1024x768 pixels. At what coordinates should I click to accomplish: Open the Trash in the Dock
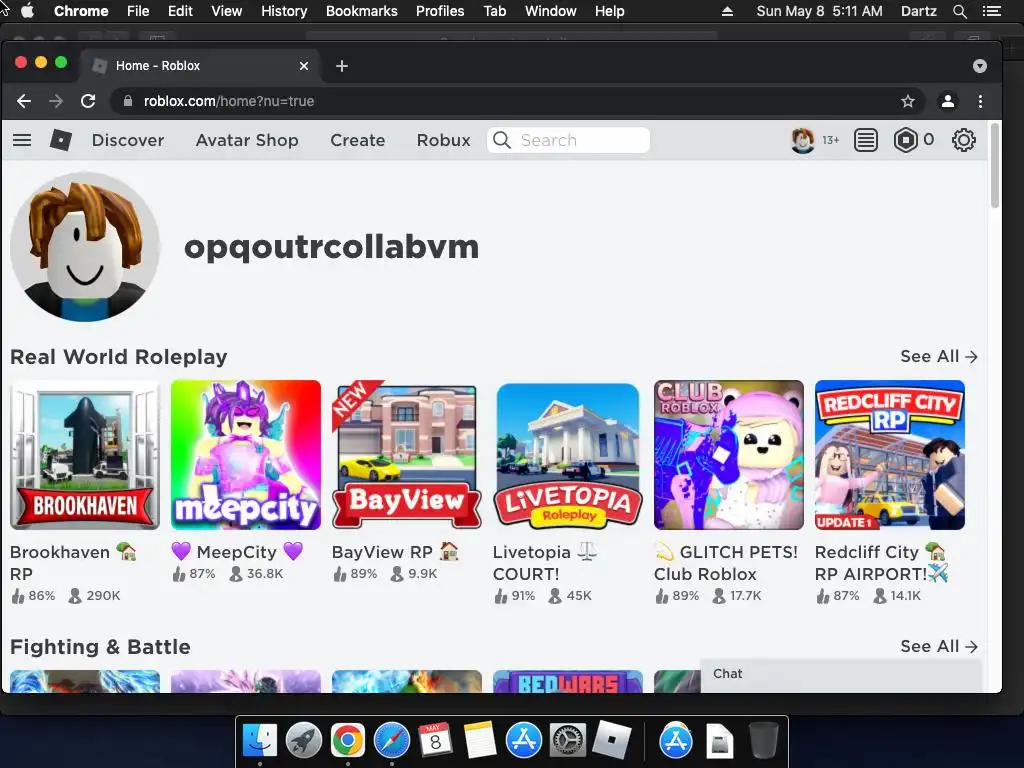click(x=763, y=741)
